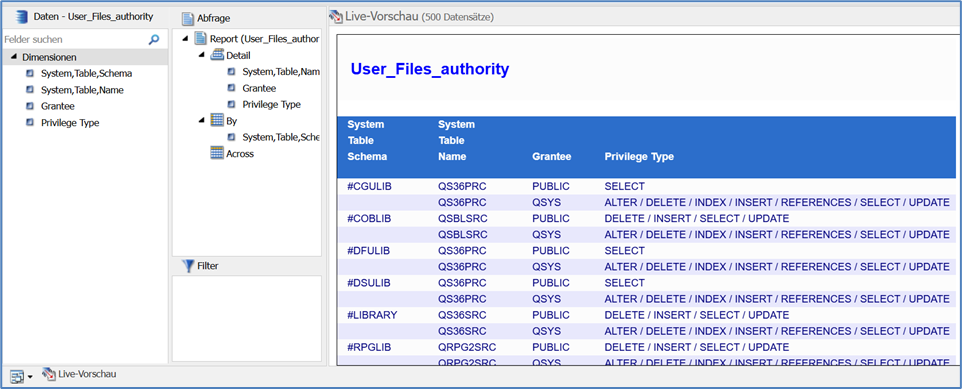The width and height of the screenshot is (962, 389).
Task: Click the #RPGLIB schema cell
Action: (369, 347)
